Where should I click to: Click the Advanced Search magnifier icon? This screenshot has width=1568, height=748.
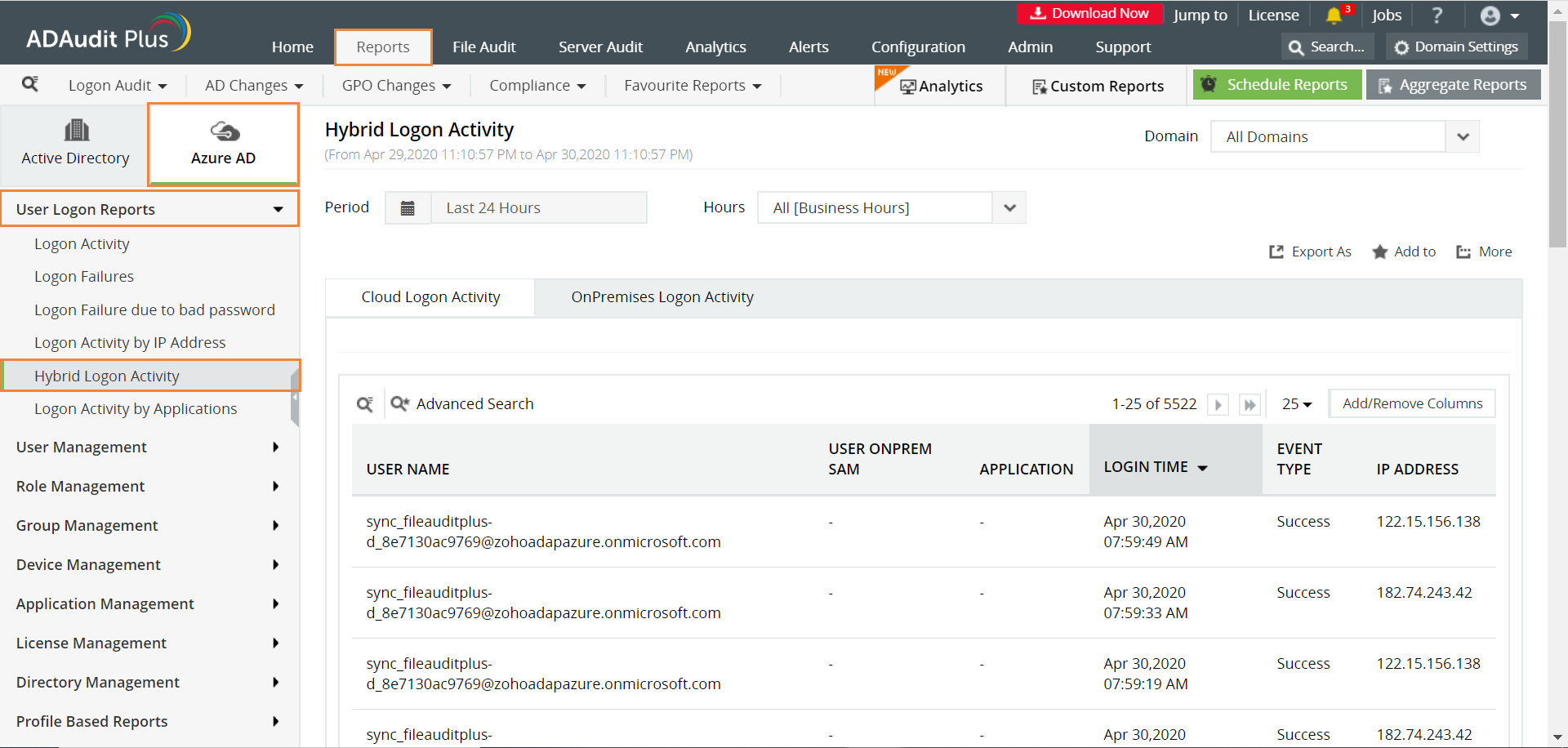point(399,403)
